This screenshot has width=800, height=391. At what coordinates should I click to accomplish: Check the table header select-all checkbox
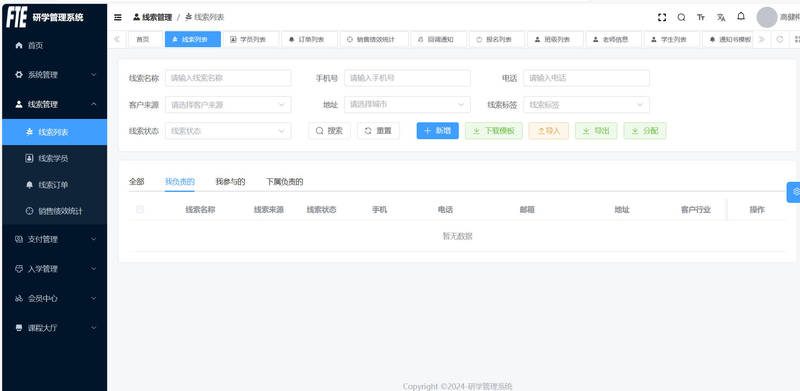coord(140,209)
